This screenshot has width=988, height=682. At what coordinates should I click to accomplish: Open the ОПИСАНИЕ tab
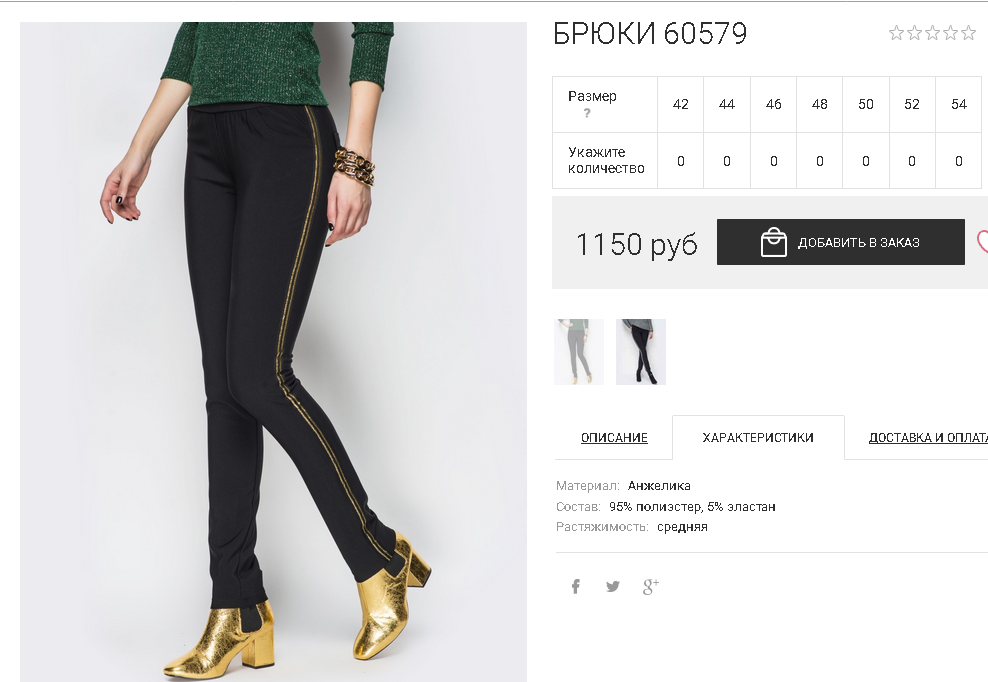coord(614,437)
